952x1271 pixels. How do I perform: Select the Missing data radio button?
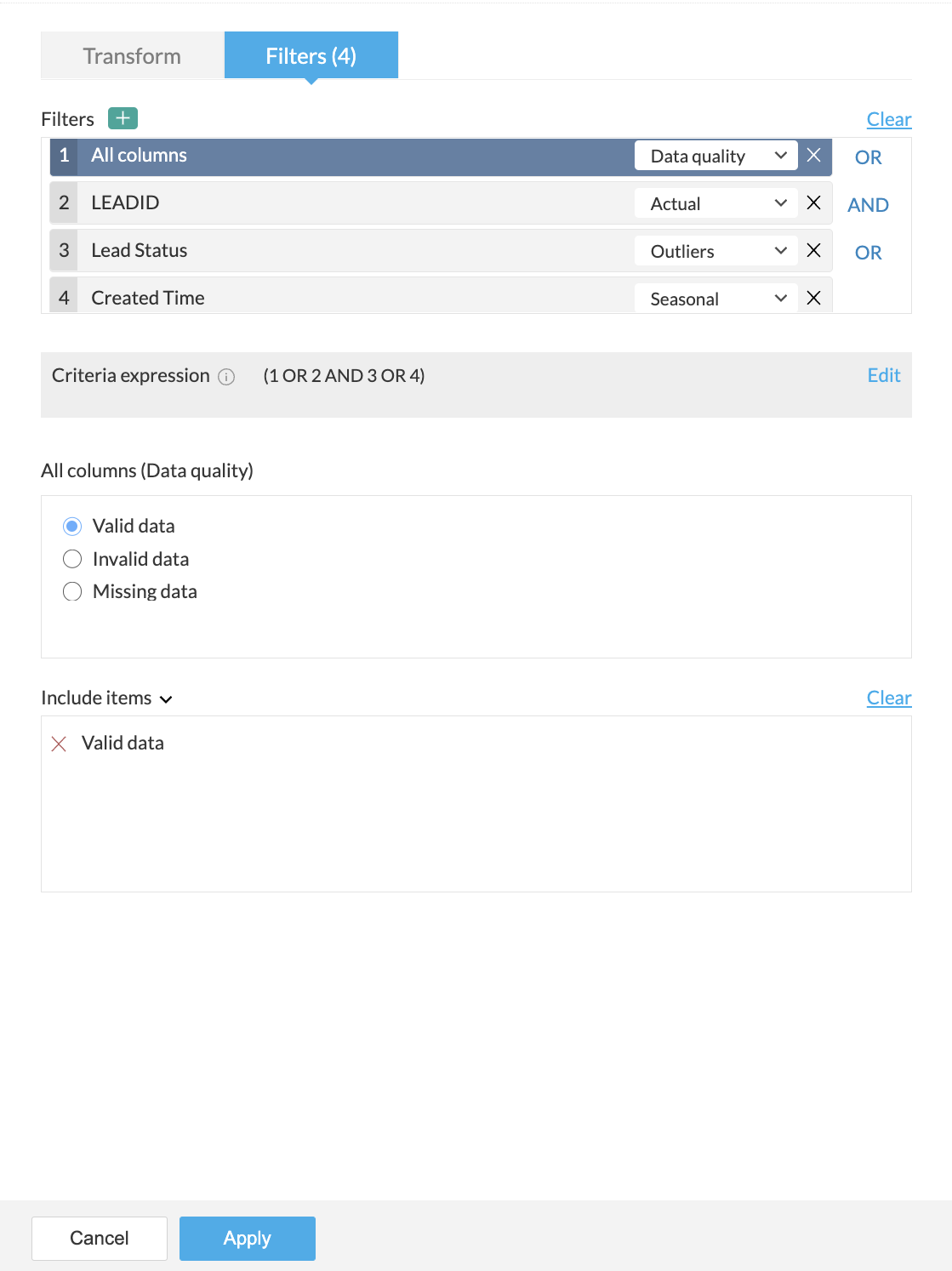pos(72,591)
